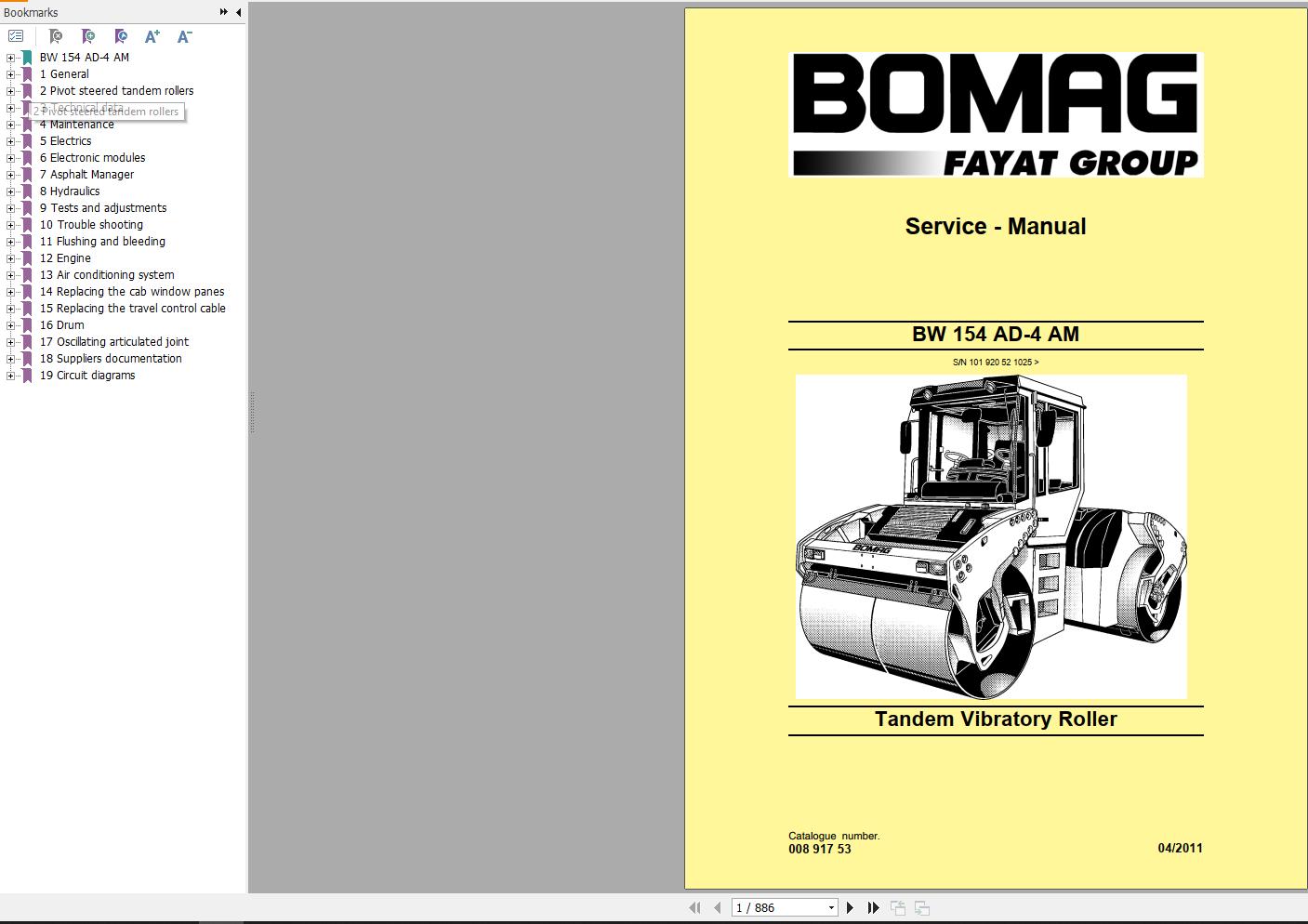Open the 1 General bookmark
1308x924 pixels.
pyautogui.click(x=64, y=74)
